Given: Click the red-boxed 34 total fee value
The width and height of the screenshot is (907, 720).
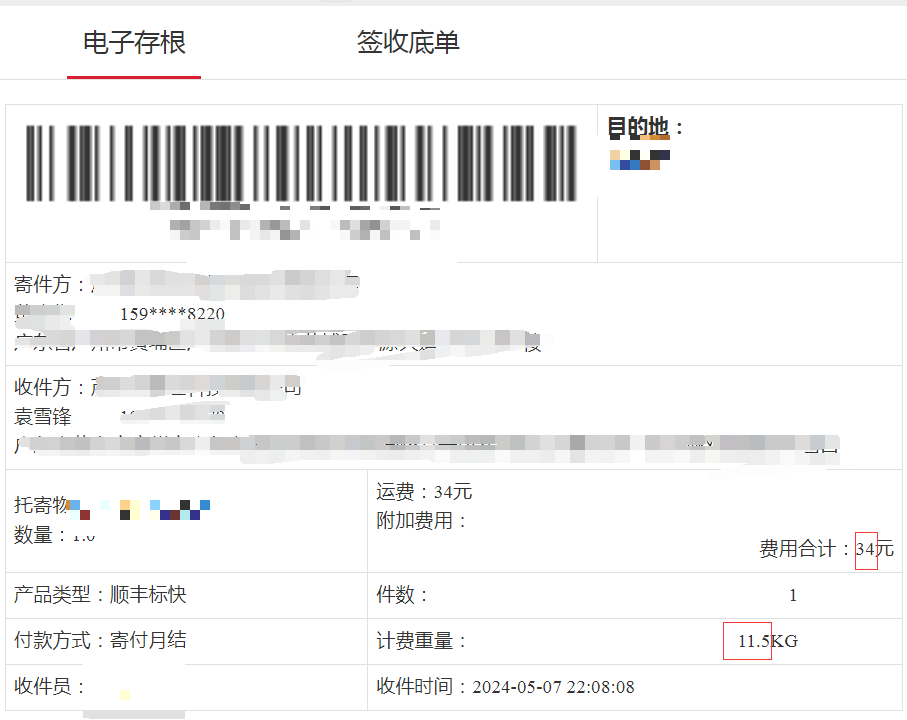Looking at the screenshot, I should coord(866,549).
